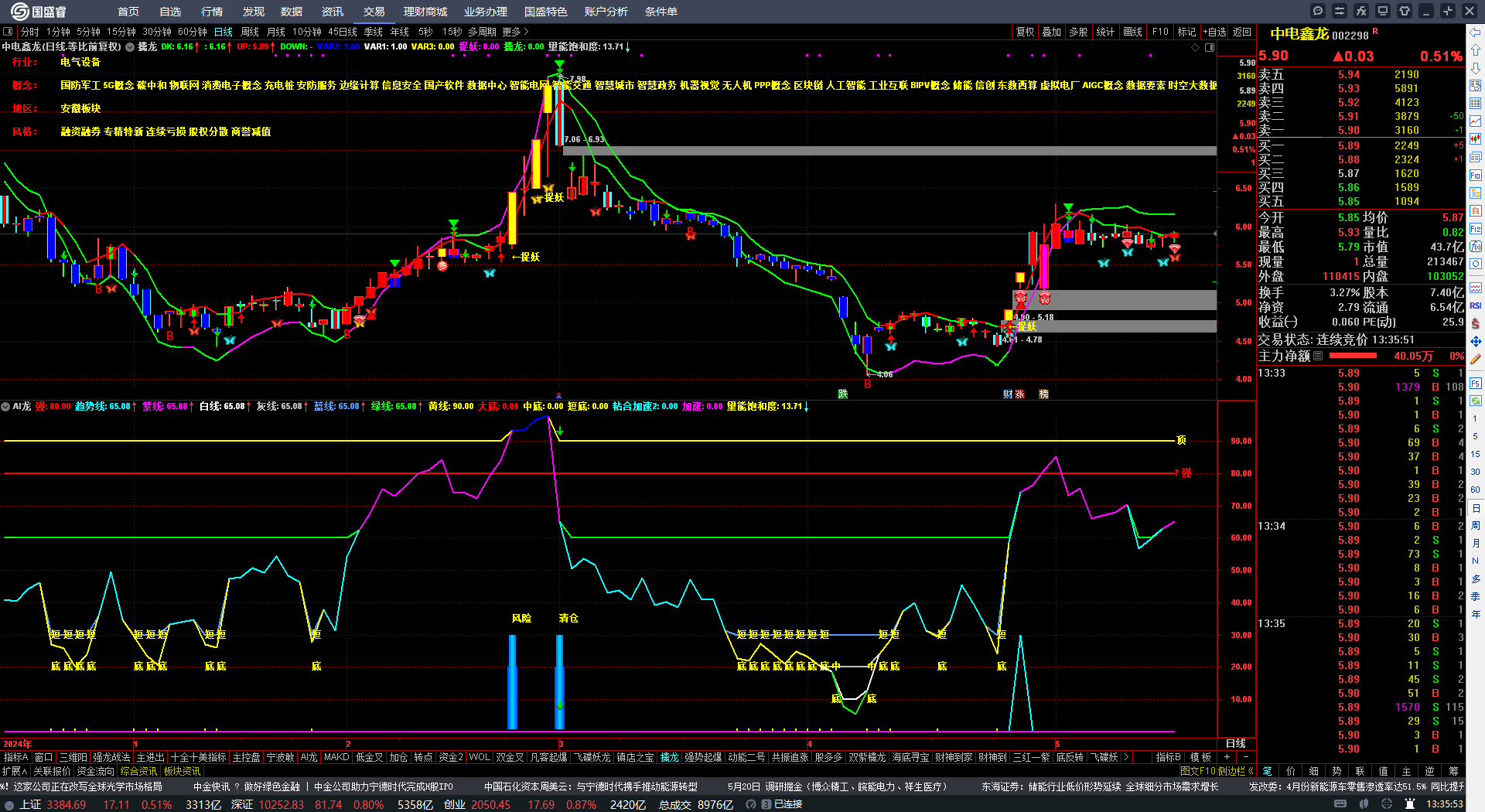Click the 叠加 overlay button

(x=1052, y=32)
